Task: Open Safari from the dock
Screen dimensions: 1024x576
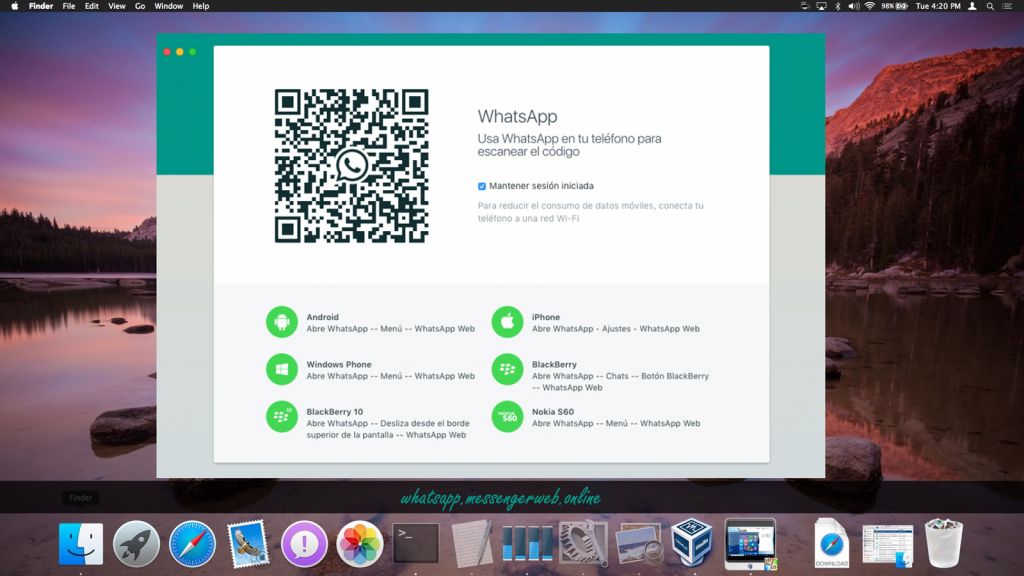Action: (x=192, y=544)
